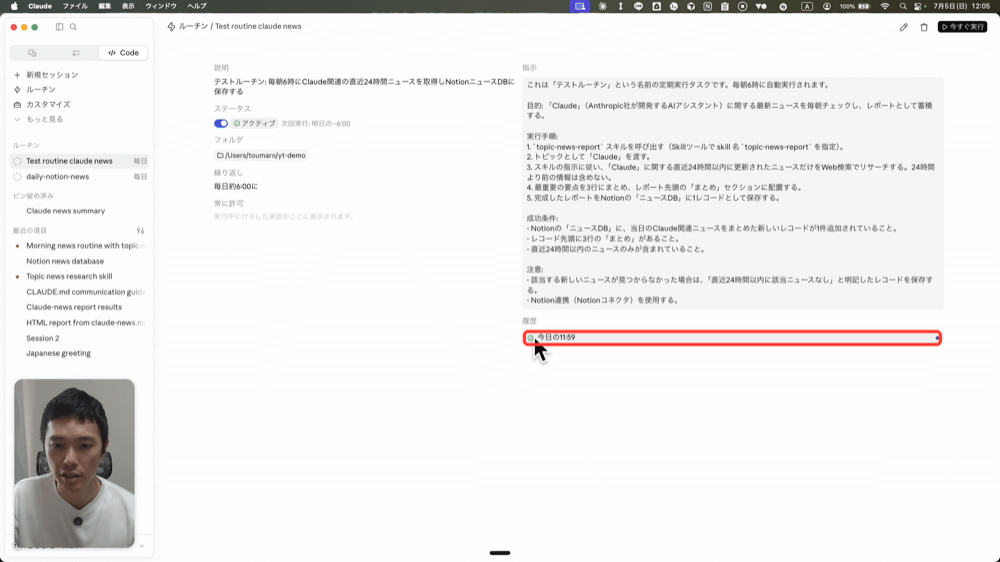The height and width of the screenshot is (562, 1000).
Task: Open HTML report from claude-news session
Action: click(x=85, y=323)
